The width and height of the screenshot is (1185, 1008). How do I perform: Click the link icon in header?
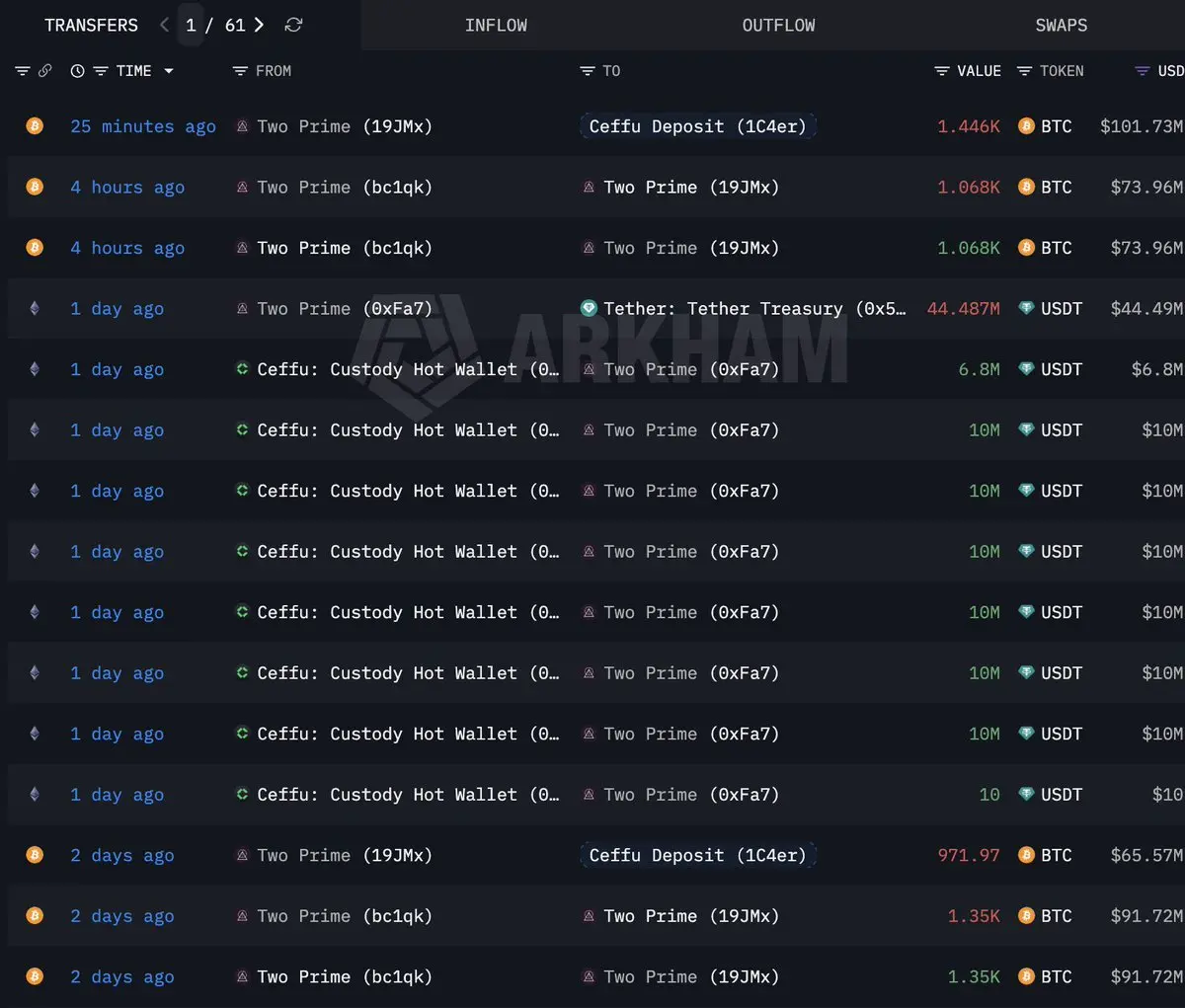[x=44, y=71]
